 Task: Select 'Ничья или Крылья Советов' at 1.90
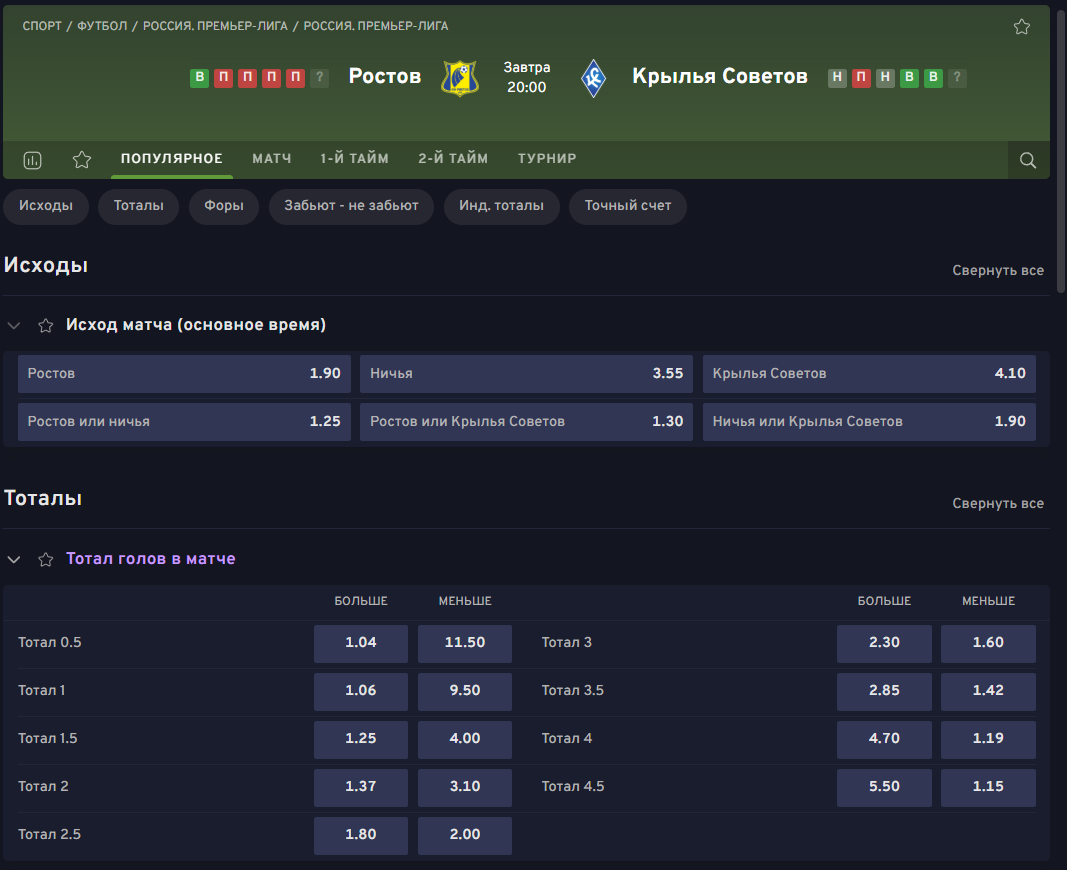[869, 422]
